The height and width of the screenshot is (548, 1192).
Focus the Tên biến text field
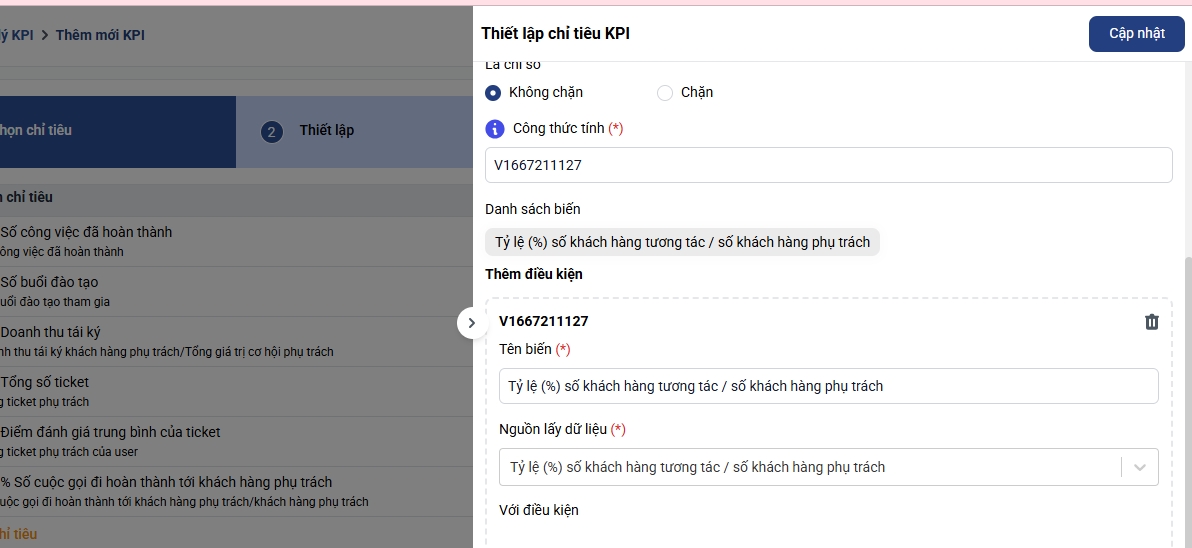coord(828,386)
